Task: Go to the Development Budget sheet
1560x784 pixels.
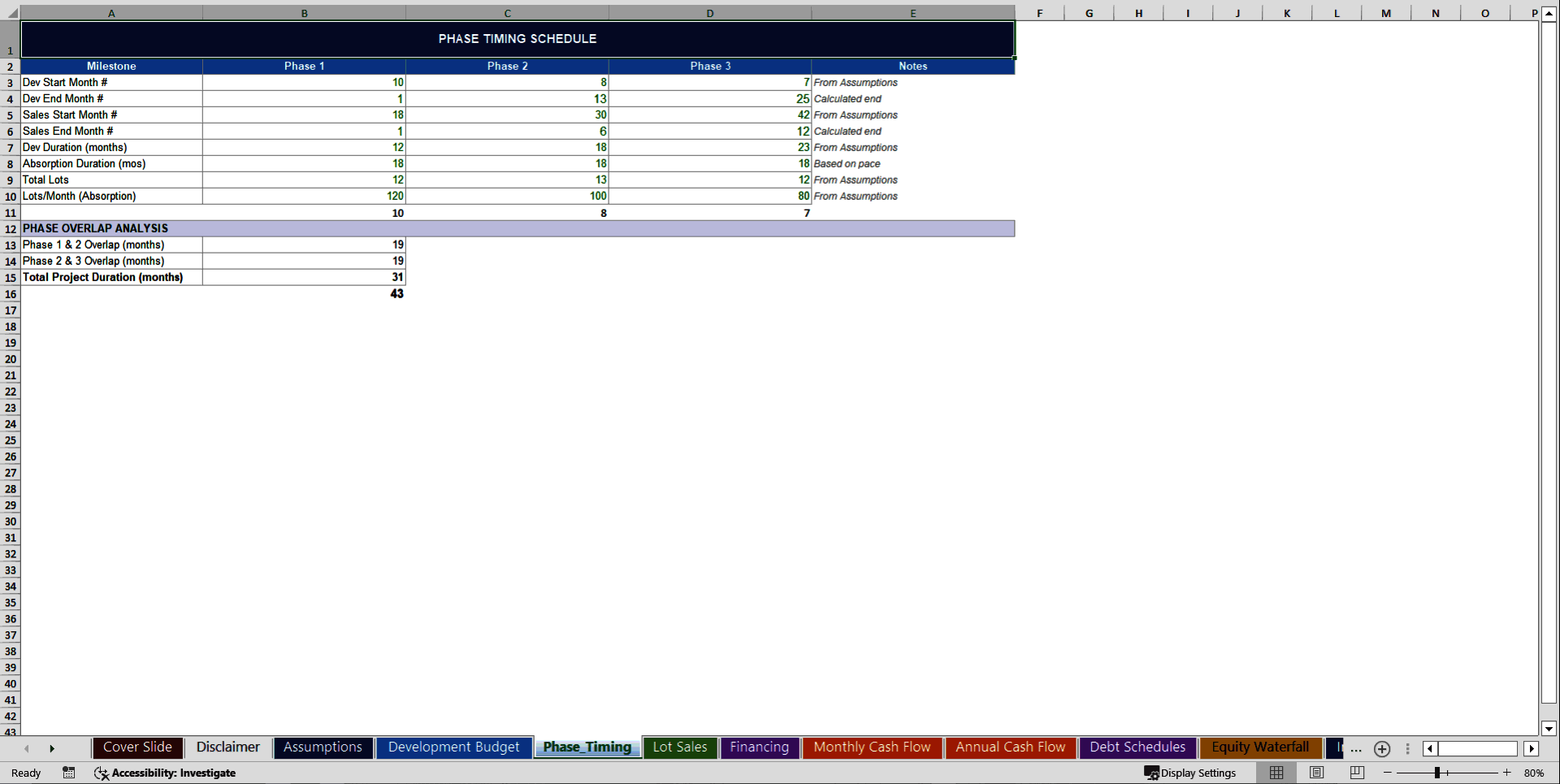Action: (453, 747)
